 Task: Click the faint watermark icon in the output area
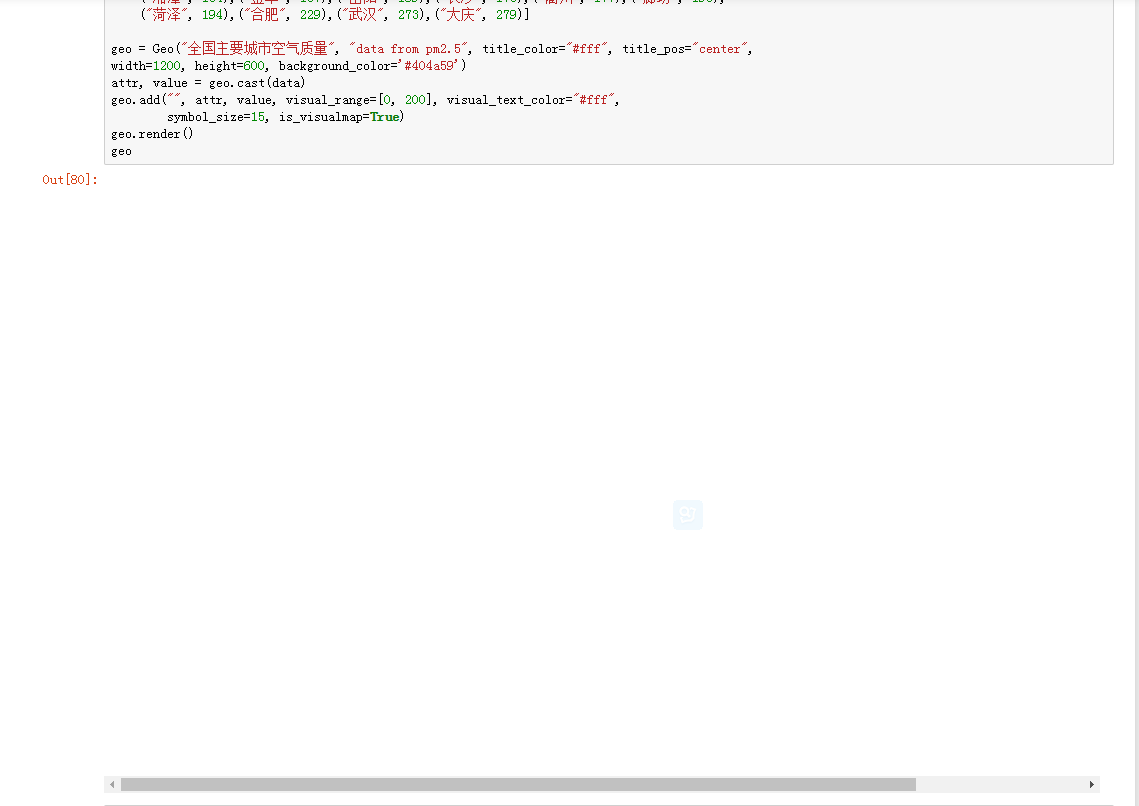(687, 514)
